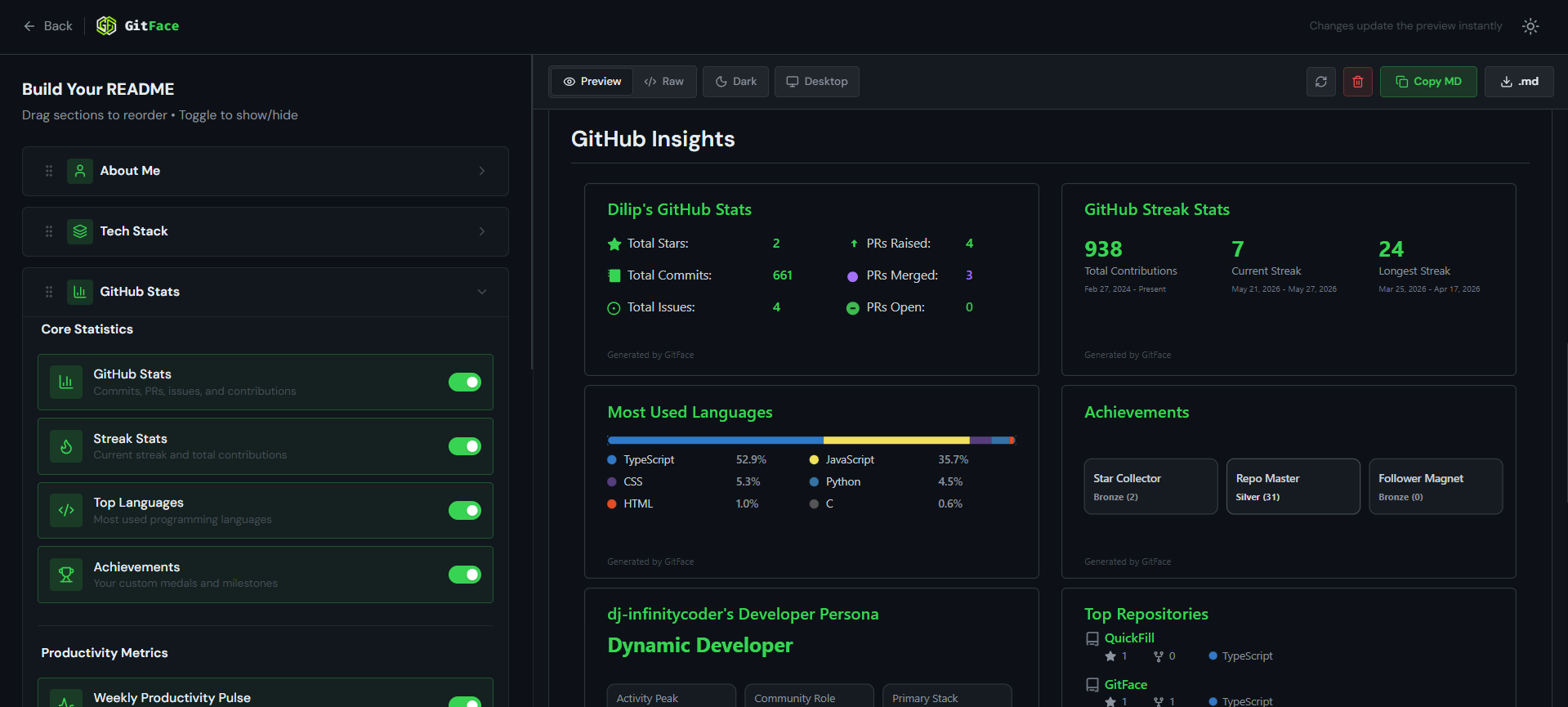Viewport: 1568px width, 707px height.
Task: Select the Dark theme option
Action: (x=735, y=82)
